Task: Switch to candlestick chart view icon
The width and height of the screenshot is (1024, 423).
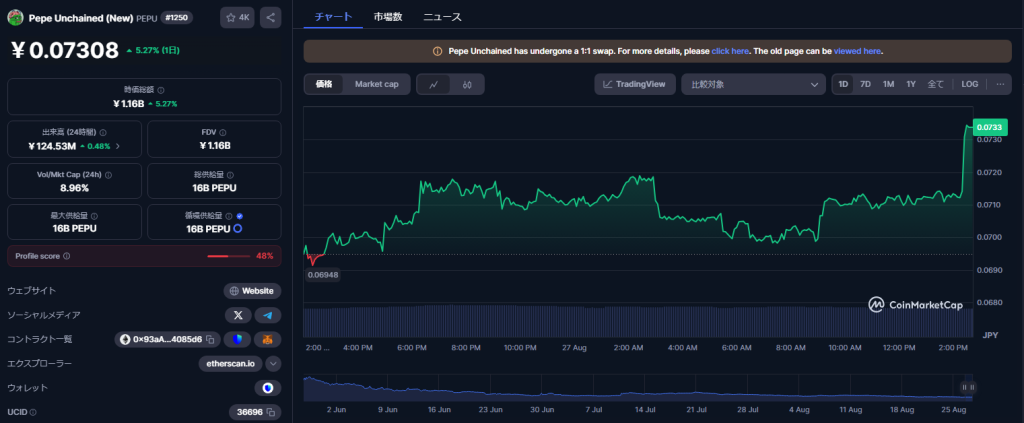Action: coord(467,84)
